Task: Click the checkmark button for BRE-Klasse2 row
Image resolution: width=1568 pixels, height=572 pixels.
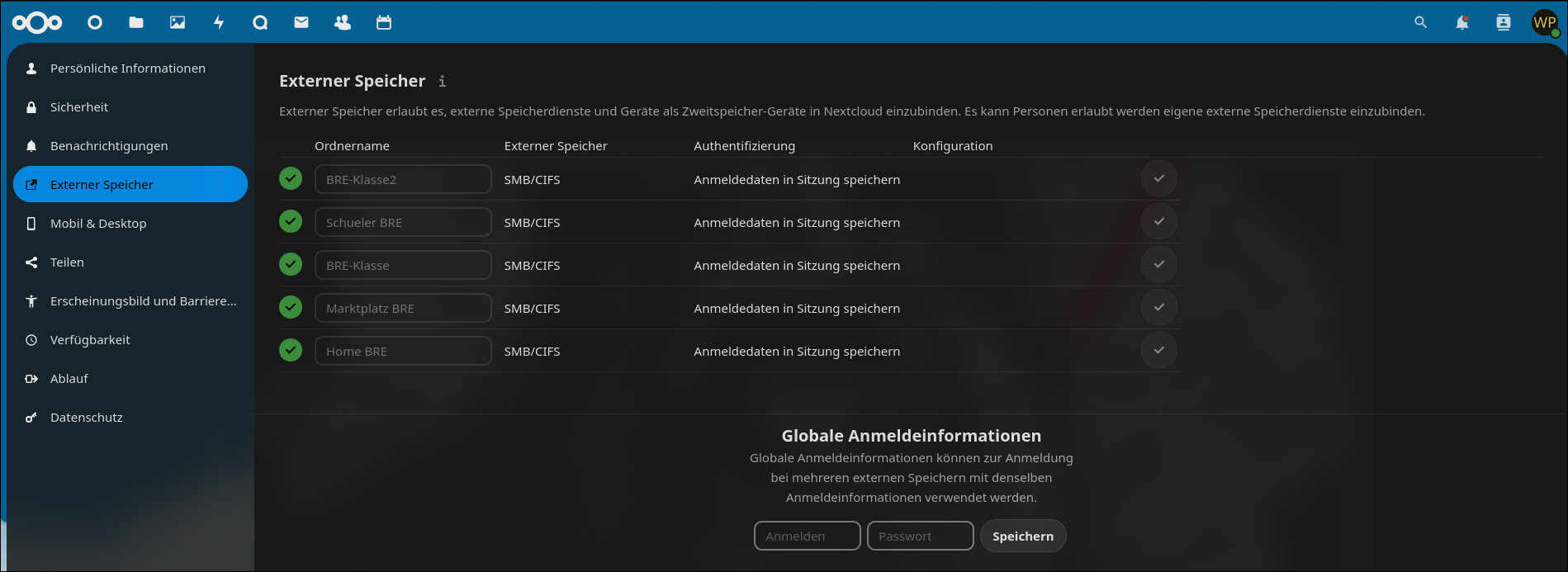Action: [x=1158, y=179]
